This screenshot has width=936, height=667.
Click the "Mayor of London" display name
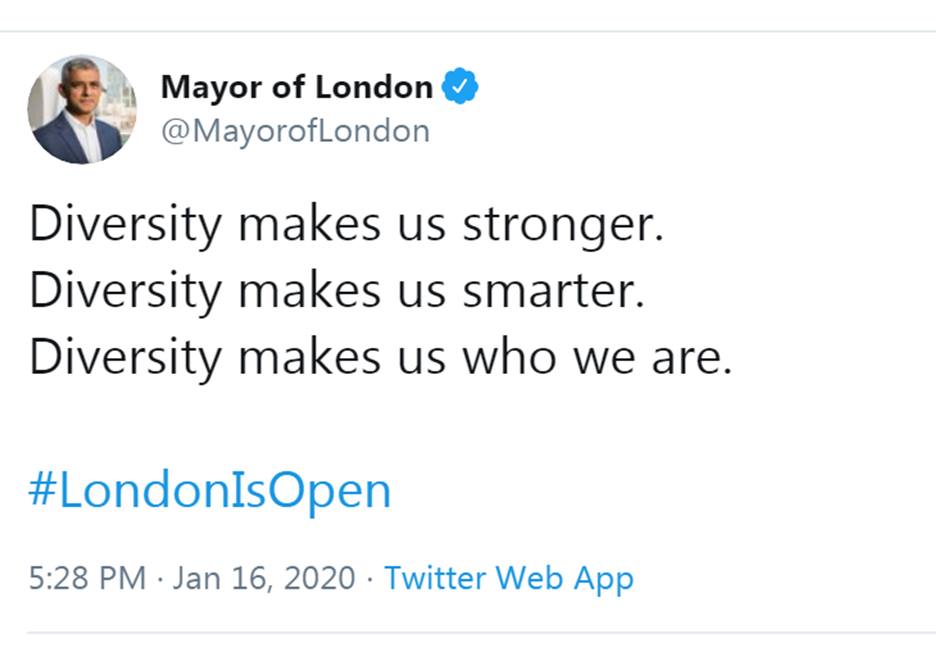296,88
